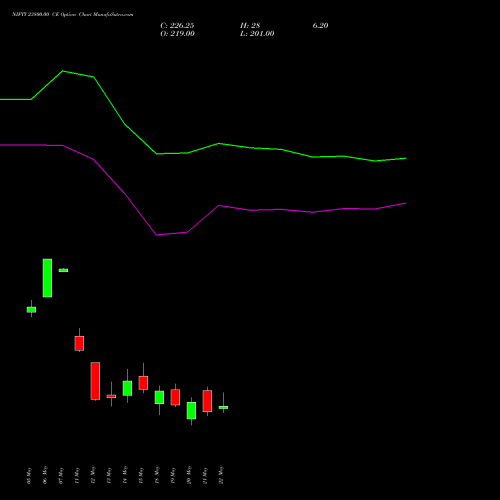Select the last green candle for 22 May
Screen dimensions: 500x500
pyautogui.click(x=223, y=407)
